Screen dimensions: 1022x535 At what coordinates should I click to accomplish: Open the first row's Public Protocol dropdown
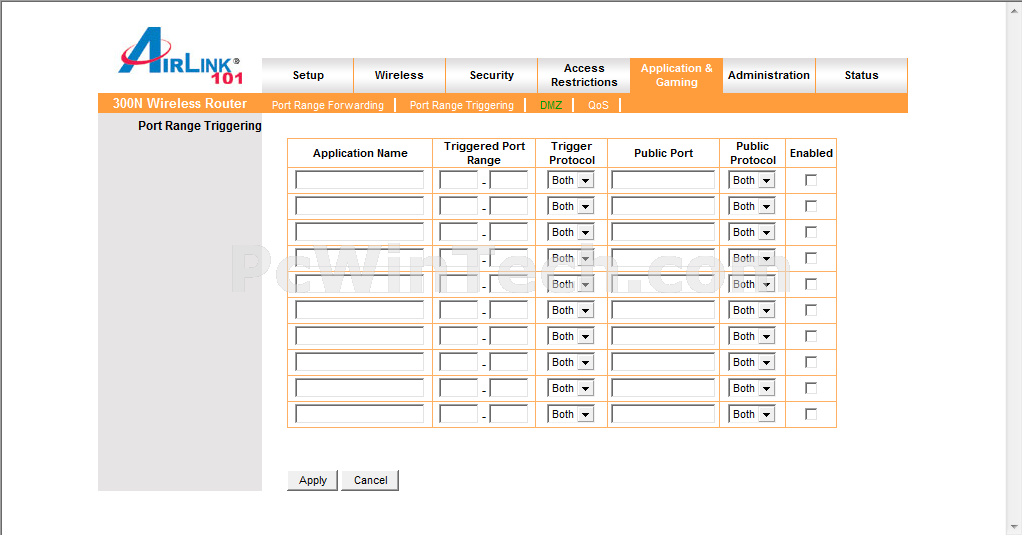pos(752,181)
